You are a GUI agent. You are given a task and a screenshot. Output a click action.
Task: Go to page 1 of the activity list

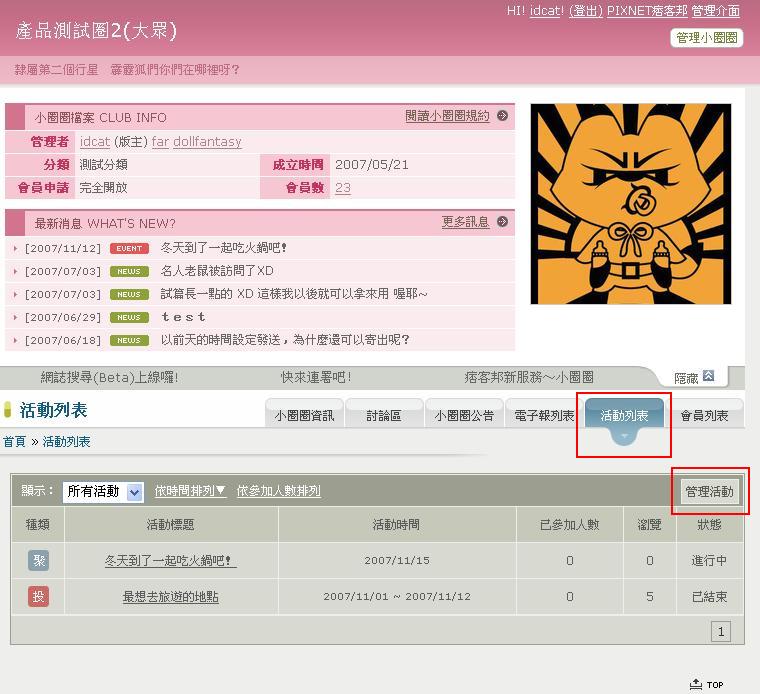point(721,631)
